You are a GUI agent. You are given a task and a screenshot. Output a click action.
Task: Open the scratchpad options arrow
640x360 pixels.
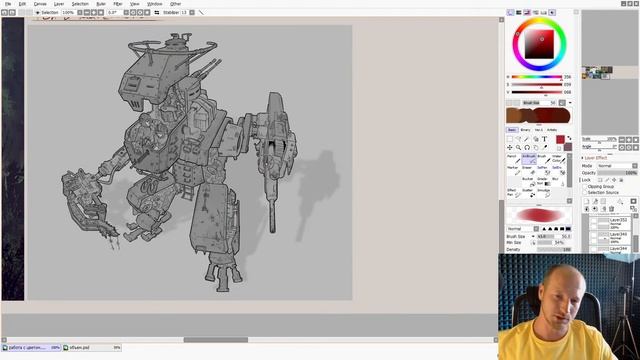coord(570,103)
